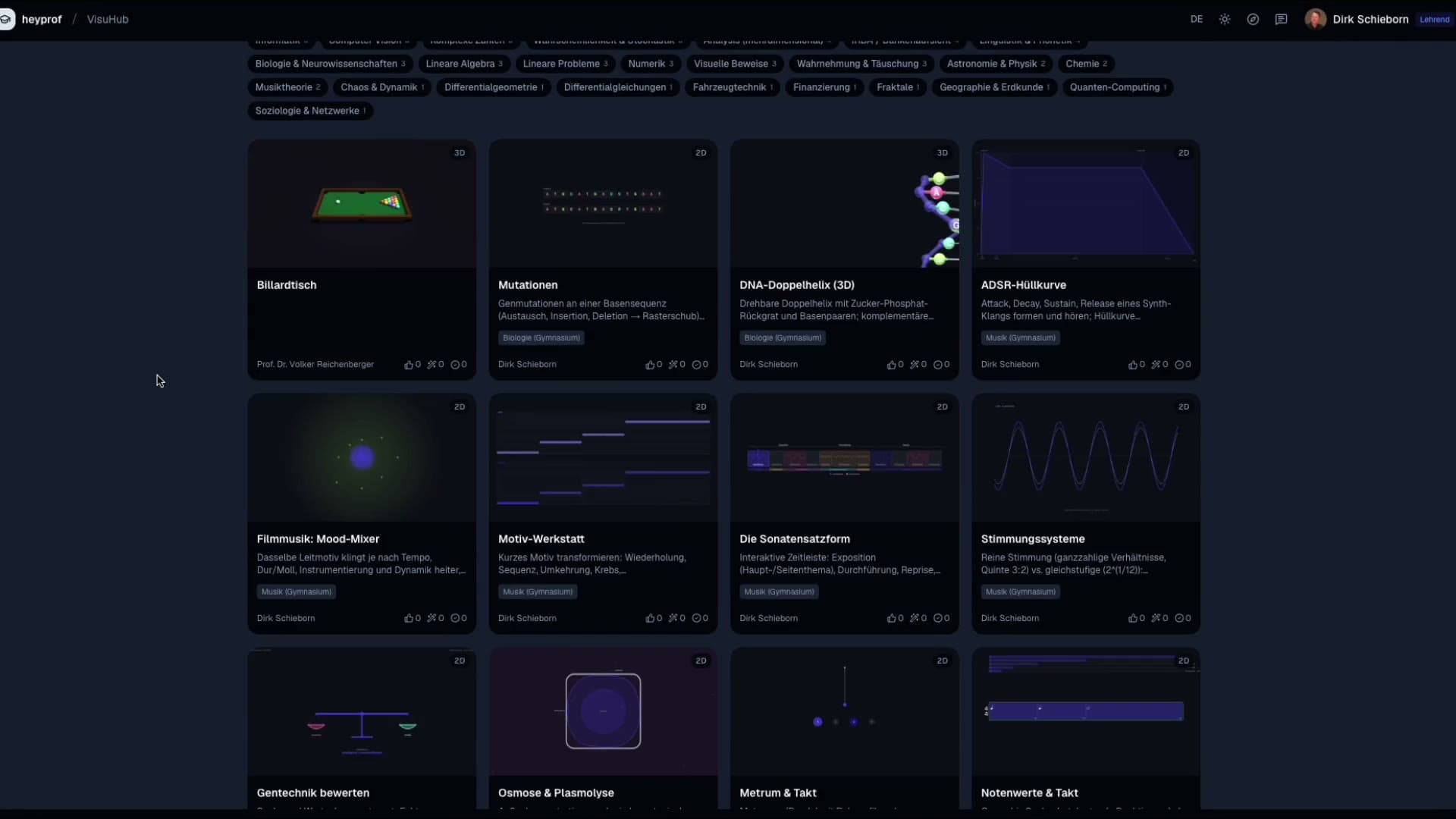Like the ADSR-Hüllkurve card

point(1133,365)
